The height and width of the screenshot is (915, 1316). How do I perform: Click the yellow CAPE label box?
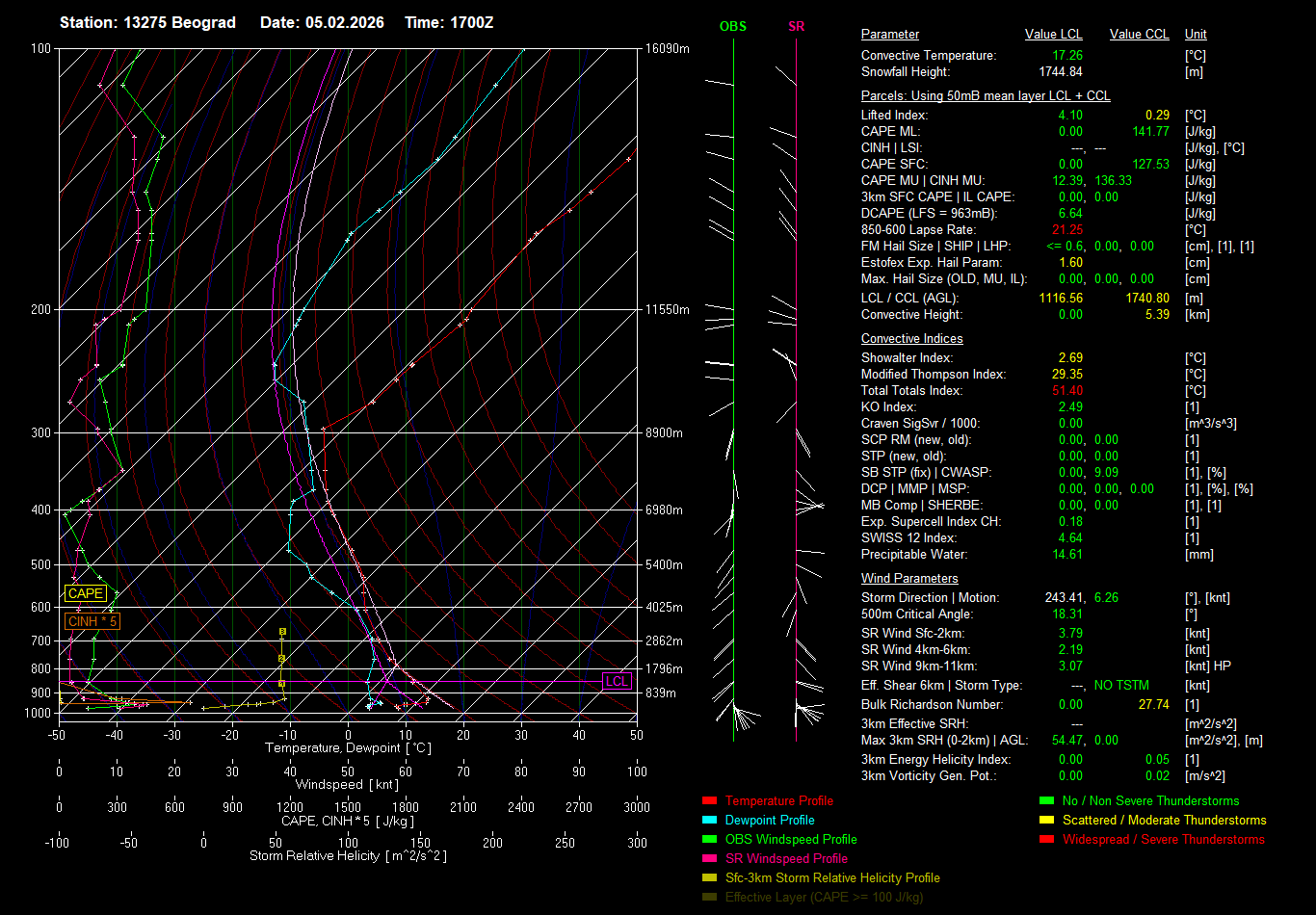[85, 594]
